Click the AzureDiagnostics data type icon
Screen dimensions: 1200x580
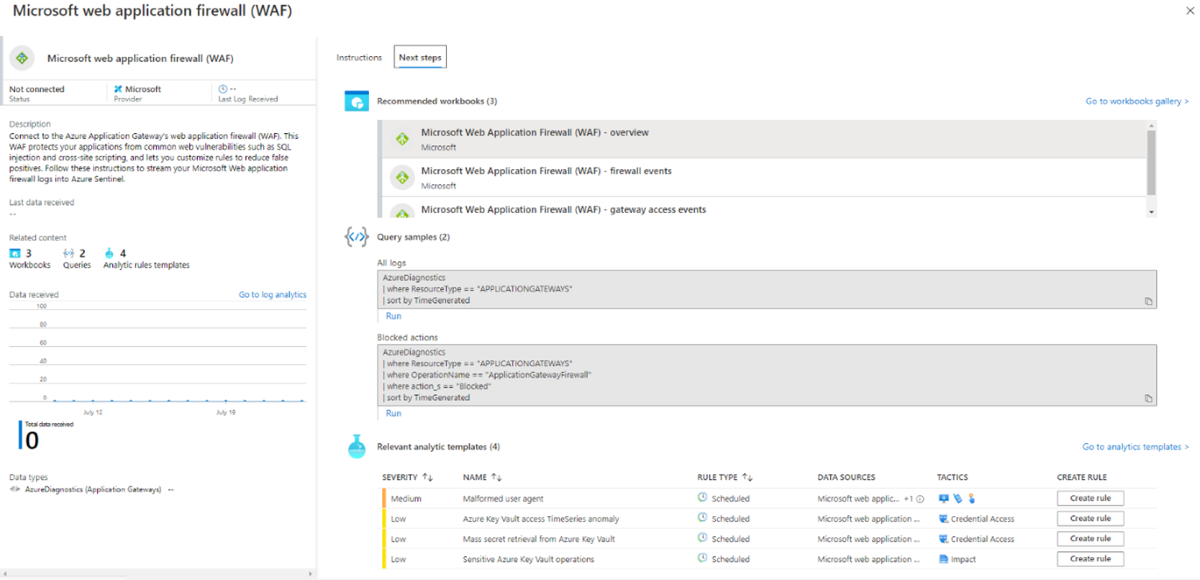tap(15, 490)
